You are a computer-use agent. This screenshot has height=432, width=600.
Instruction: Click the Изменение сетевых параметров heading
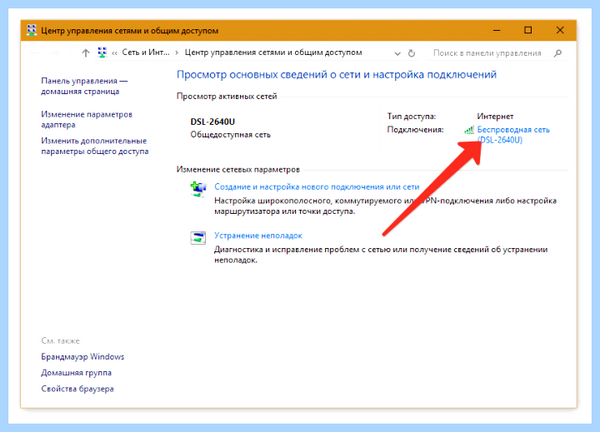238,170
